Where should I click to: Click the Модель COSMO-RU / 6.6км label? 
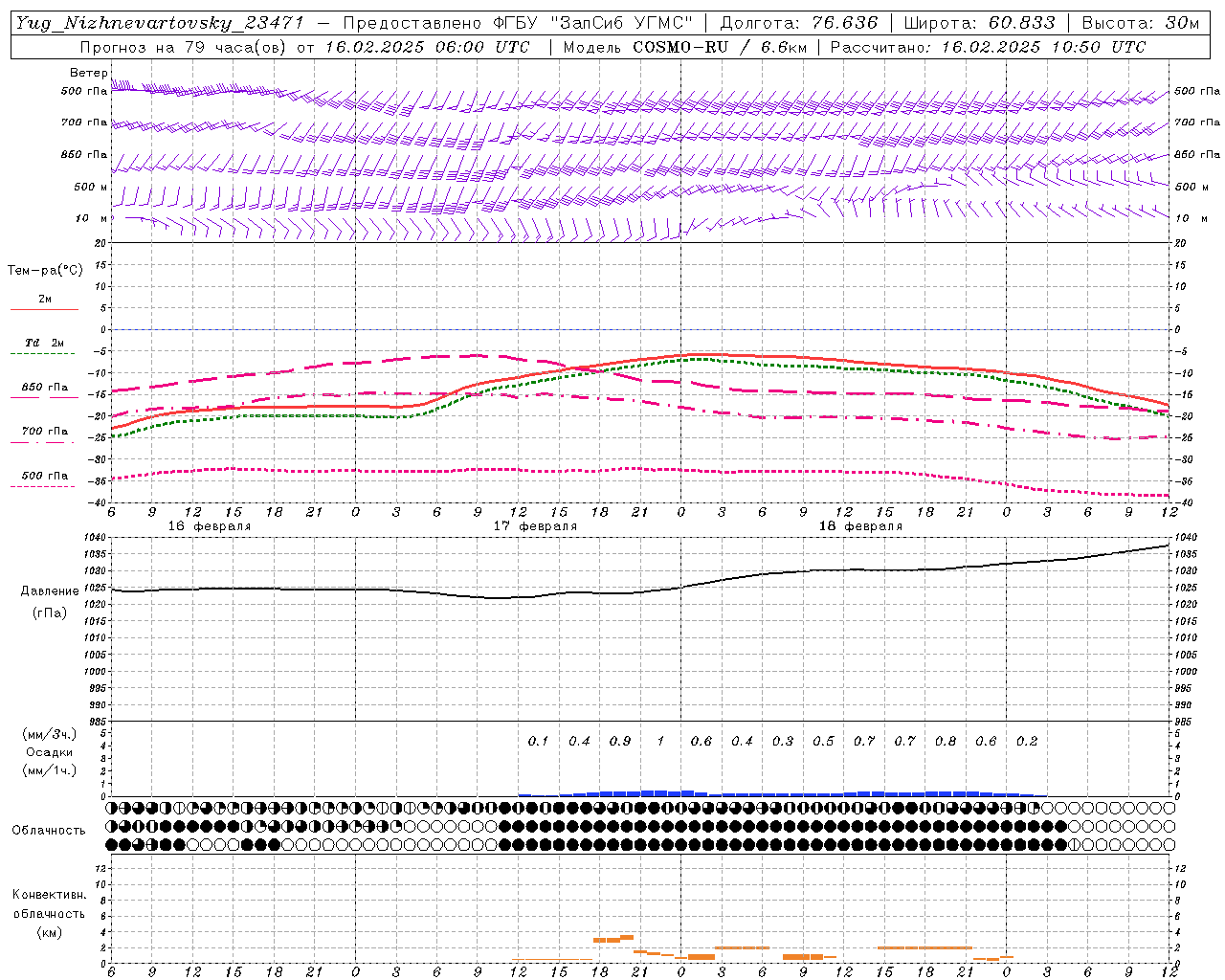click(x=684, y=47)
